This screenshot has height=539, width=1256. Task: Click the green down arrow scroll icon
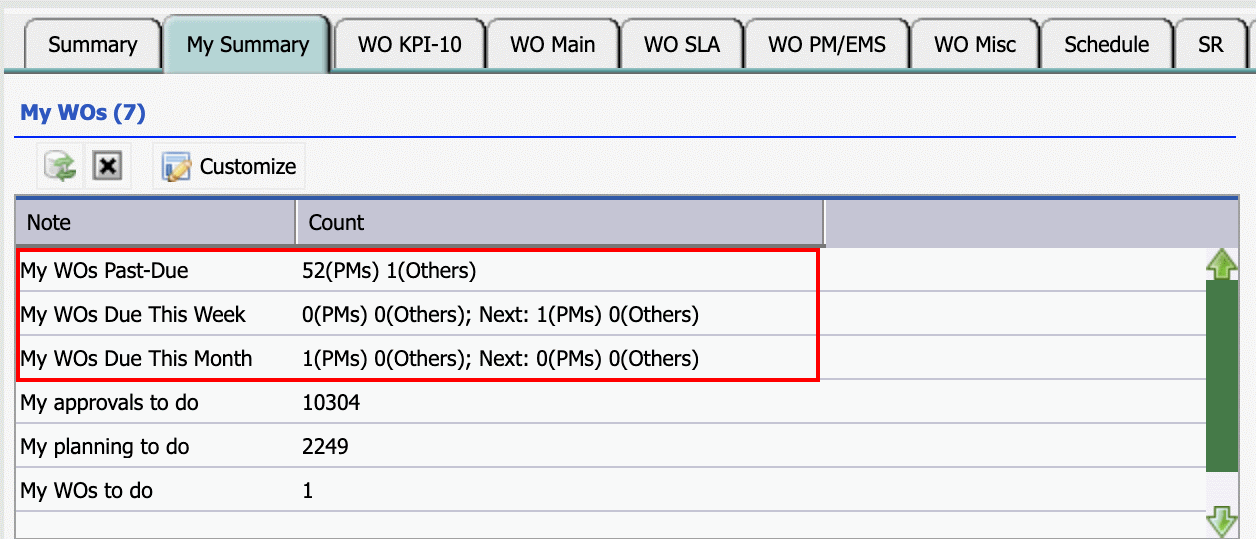[x=1222, y=521]
